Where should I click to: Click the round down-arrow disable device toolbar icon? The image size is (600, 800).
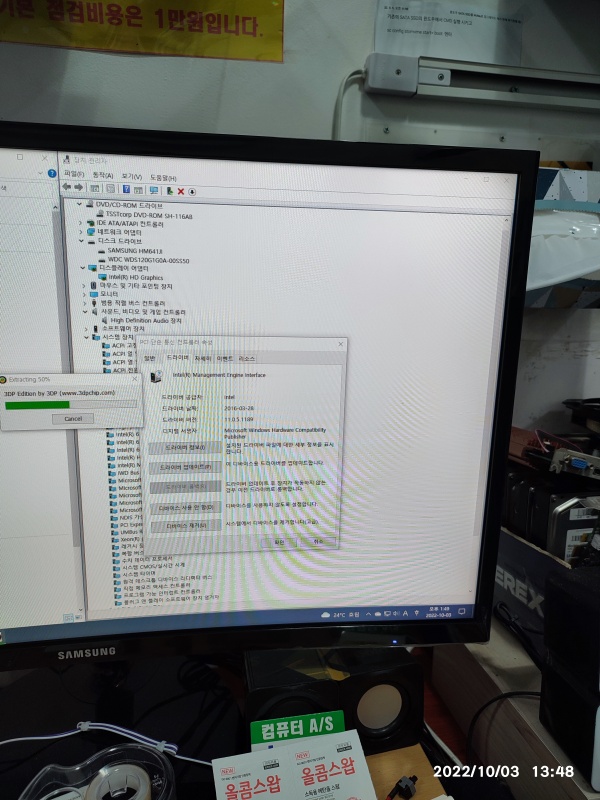point(192,192)
